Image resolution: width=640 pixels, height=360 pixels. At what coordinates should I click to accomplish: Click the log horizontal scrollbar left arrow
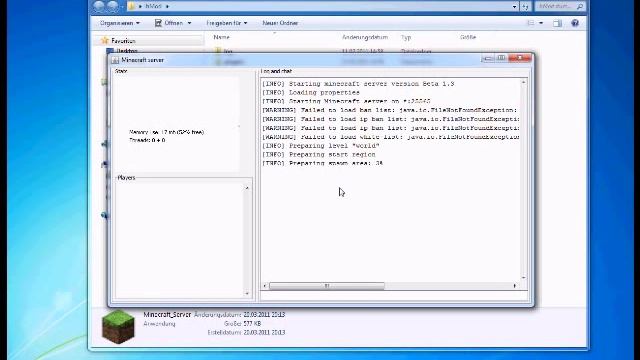tap(265, 286)
